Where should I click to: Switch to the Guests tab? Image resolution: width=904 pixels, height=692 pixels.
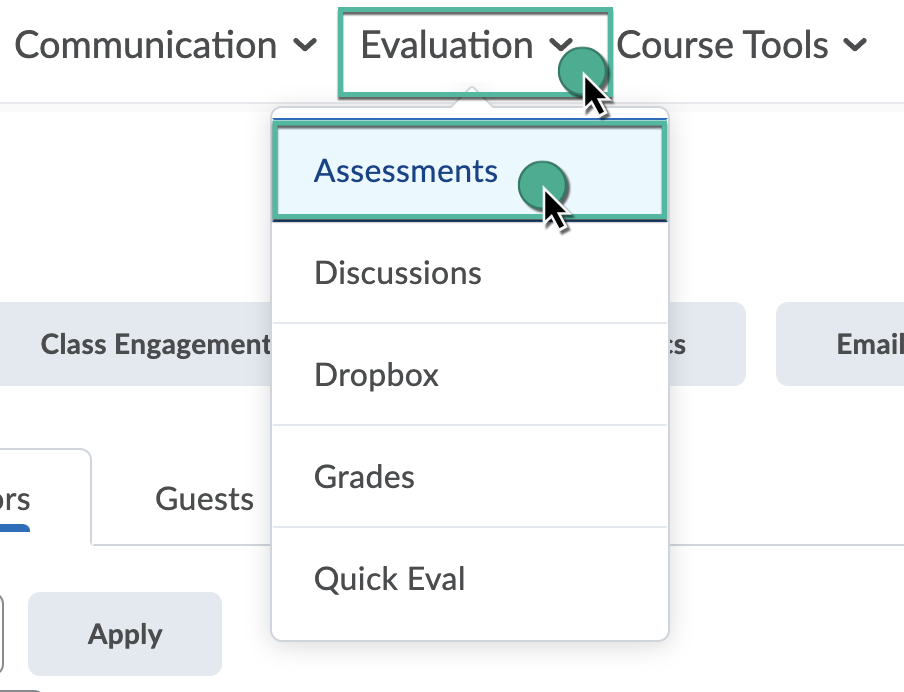coord(204,498)
